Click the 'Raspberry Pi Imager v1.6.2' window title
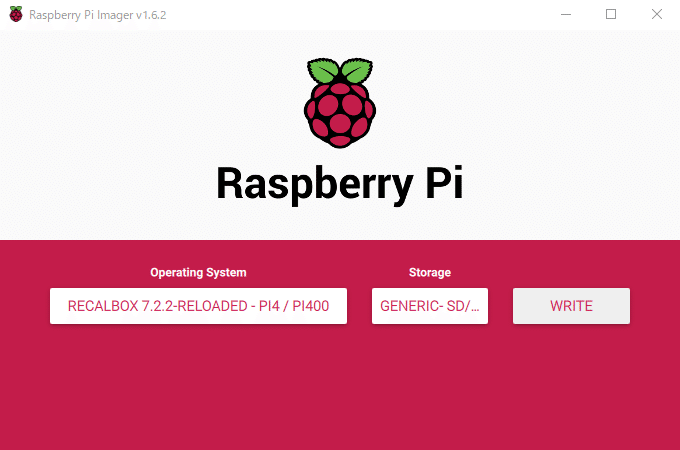The image size is (680, 450). [98, 15]
